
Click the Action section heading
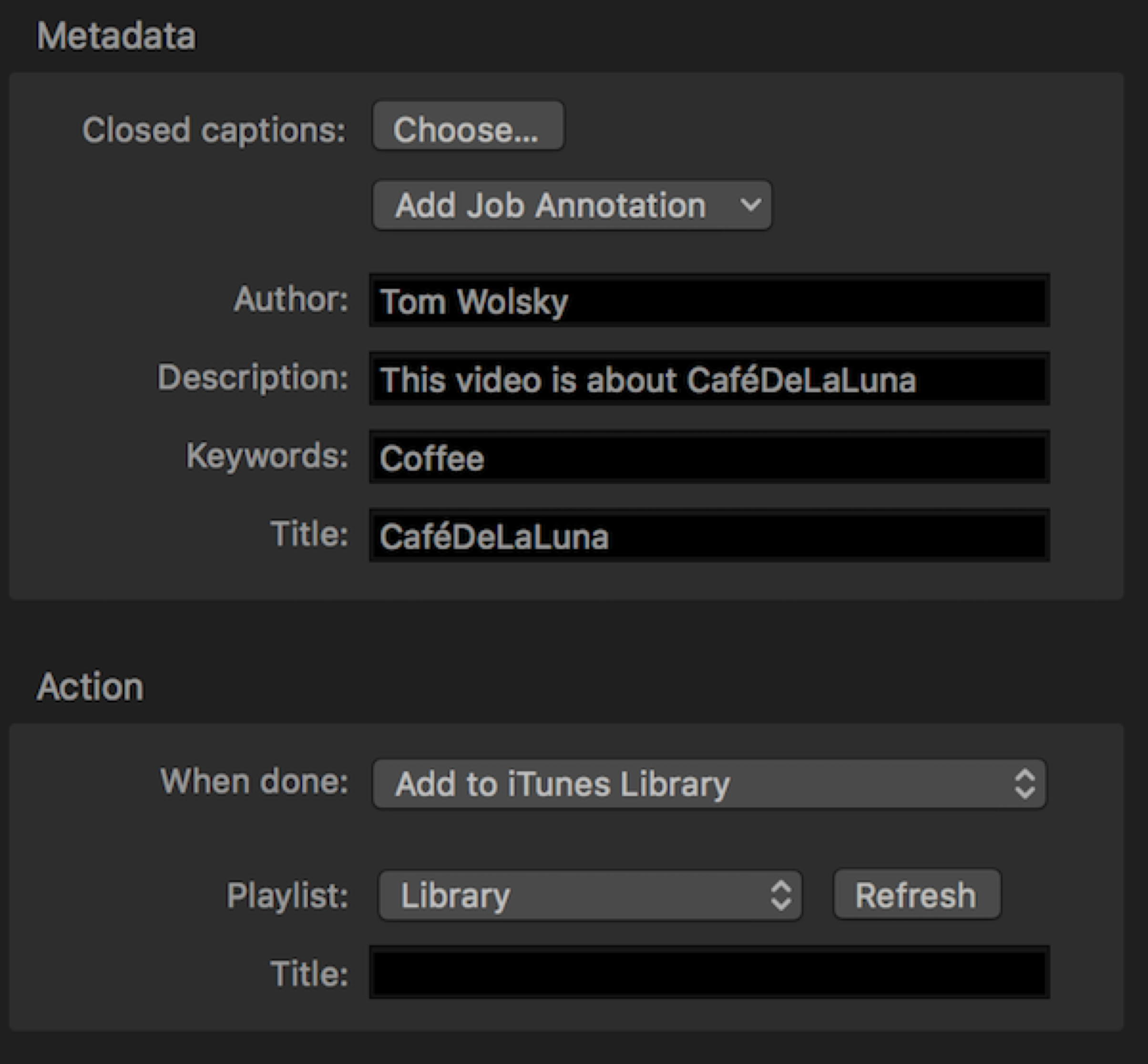click(x=90, y=687)
